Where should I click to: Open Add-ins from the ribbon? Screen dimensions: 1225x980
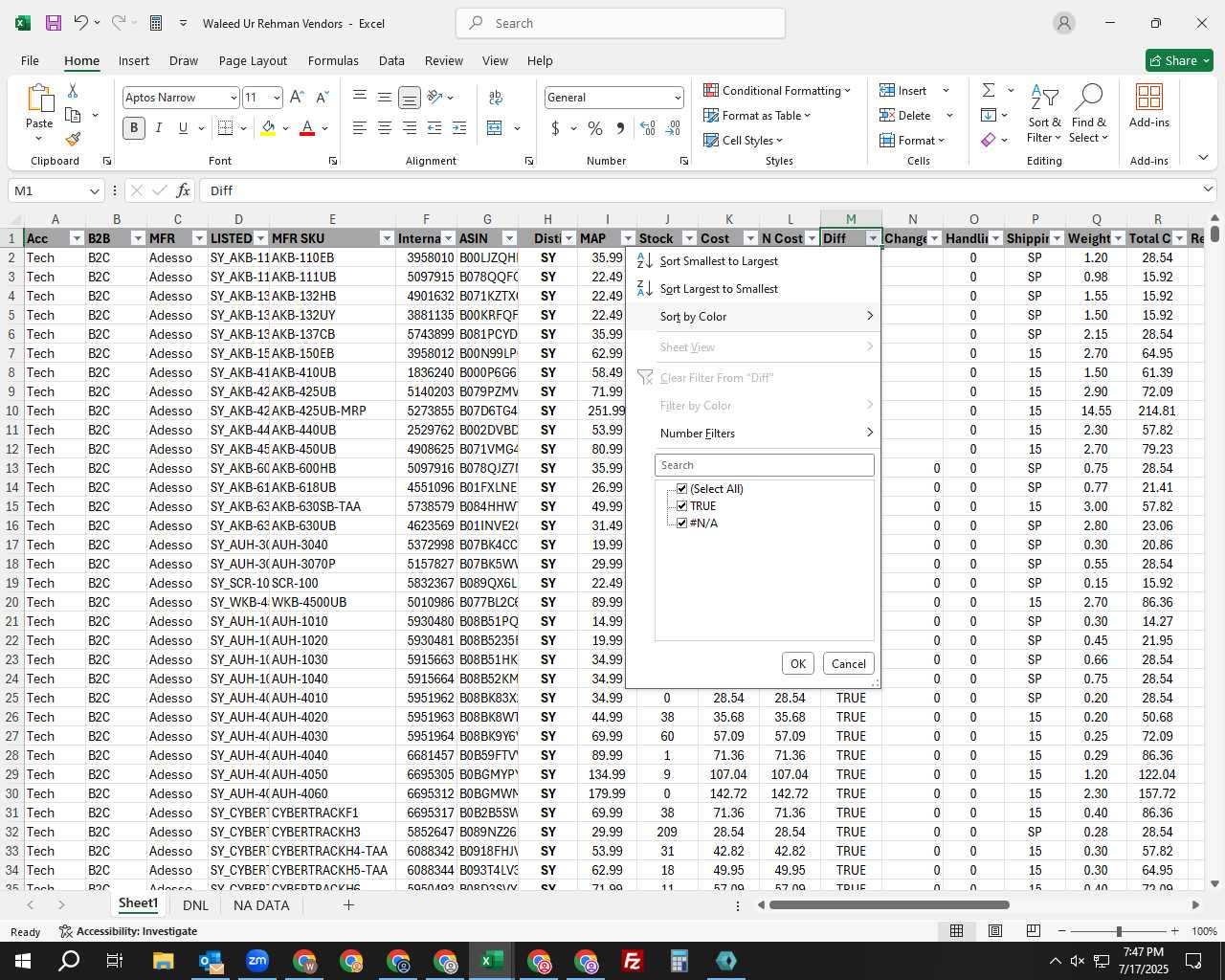1148,106
